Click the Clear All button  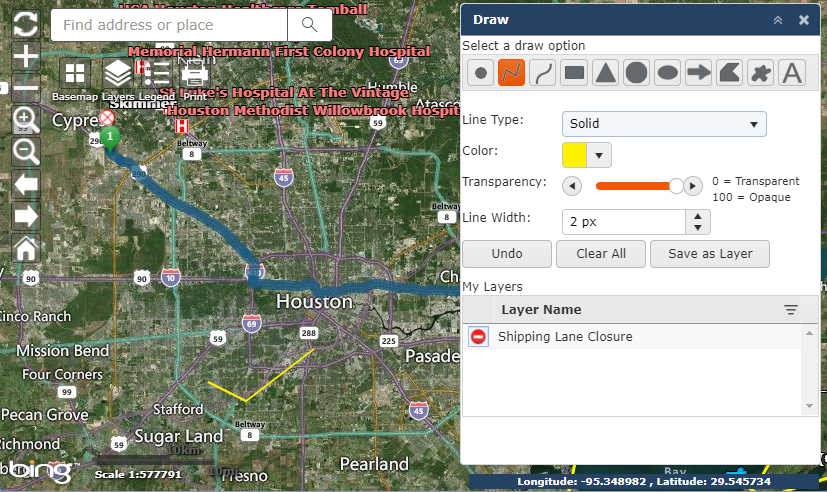tap(601, 254)
